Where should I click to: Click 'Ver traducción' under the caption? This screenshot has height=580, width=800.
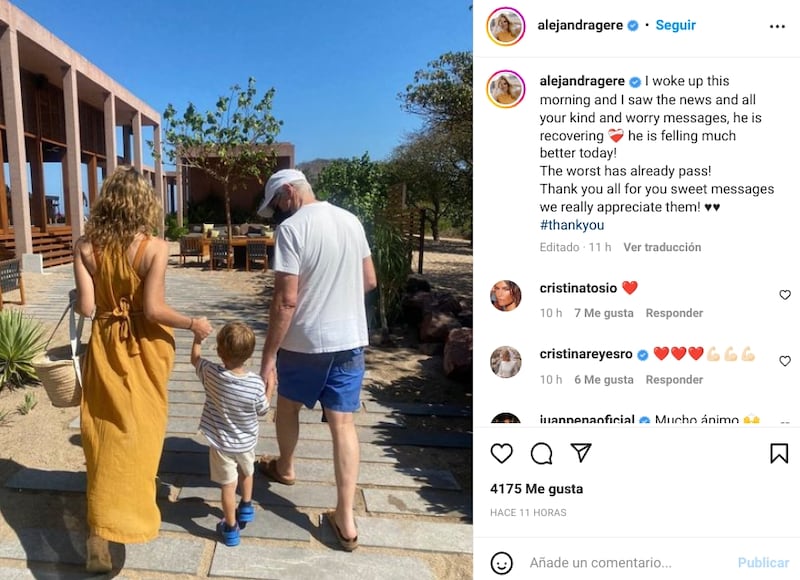(x=662, y=247)
